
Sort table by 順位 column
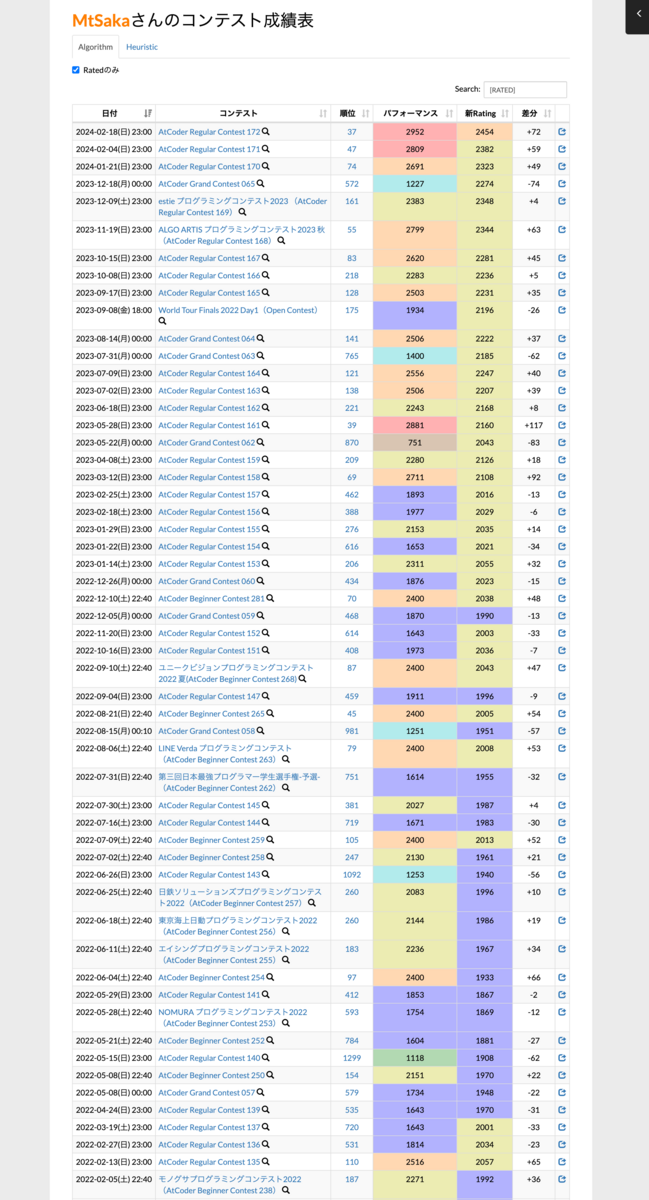tap(351, 114)
